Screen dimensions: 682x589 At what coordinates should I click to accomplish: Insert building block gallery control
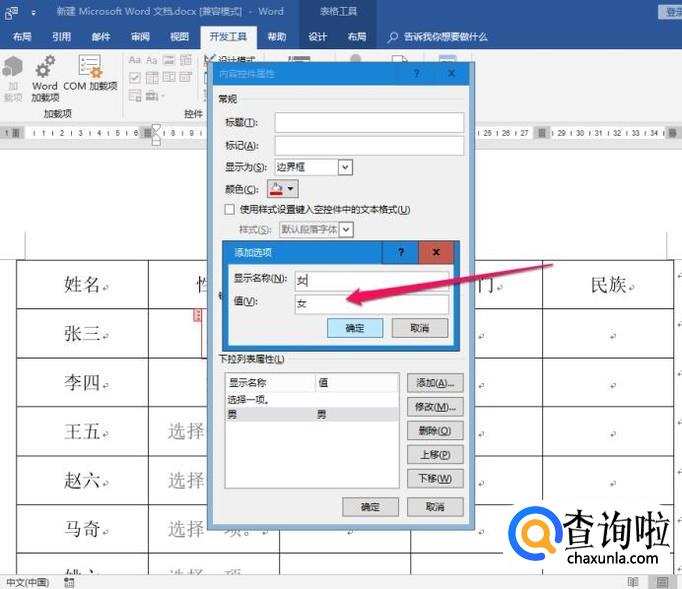[186, 60]
